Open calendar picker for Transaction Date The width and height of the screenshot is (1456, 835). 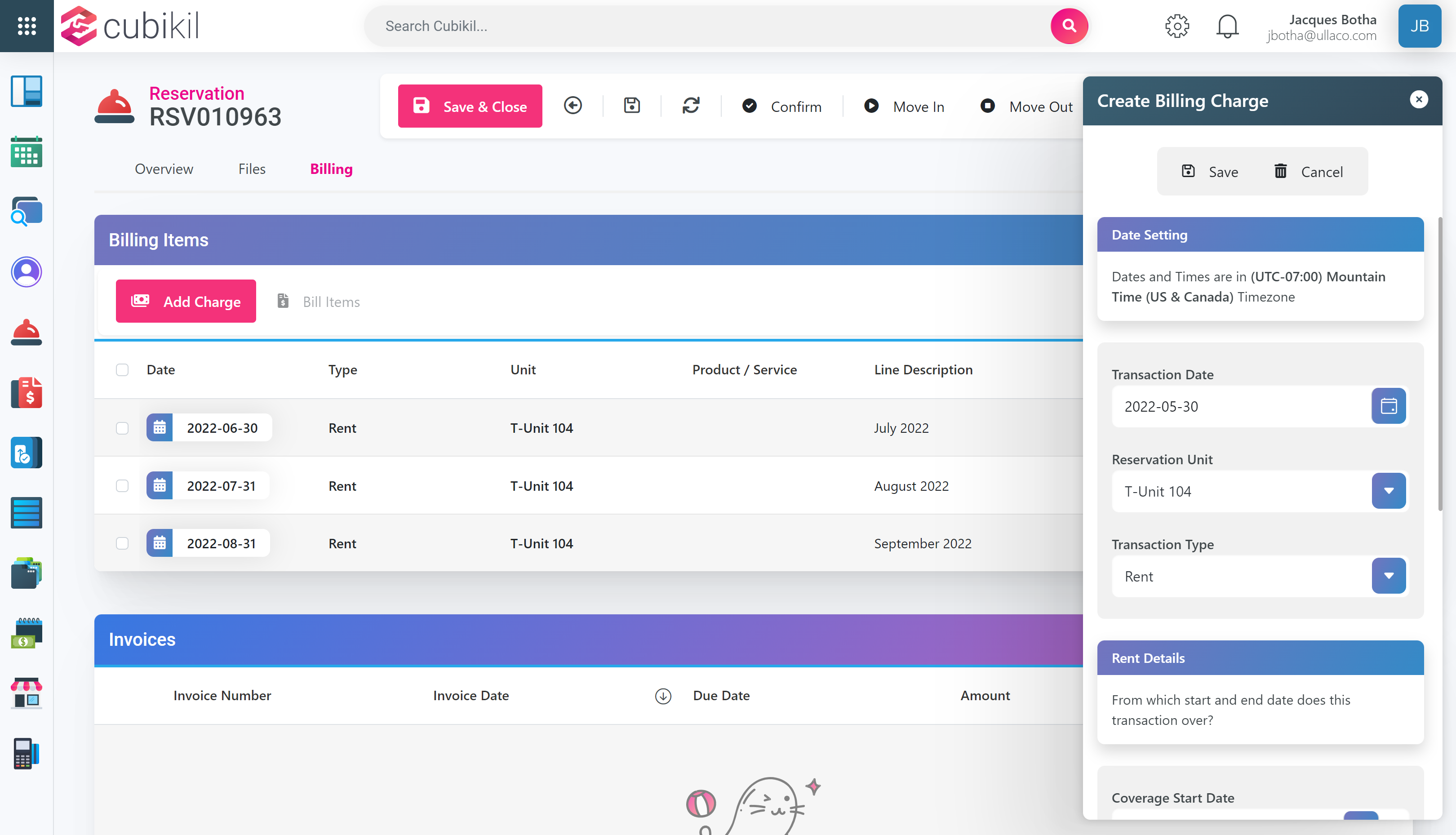coord(1388,406)
